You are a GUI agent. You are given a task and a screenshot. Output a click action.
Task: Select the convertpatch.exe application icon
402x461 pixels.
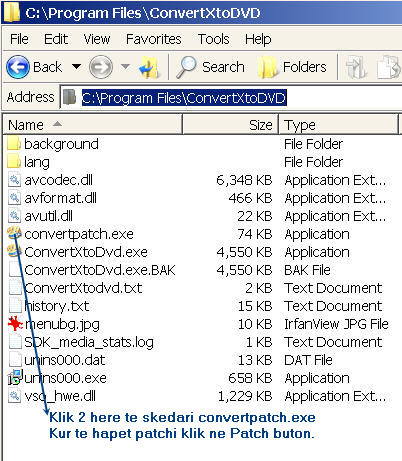14,233
